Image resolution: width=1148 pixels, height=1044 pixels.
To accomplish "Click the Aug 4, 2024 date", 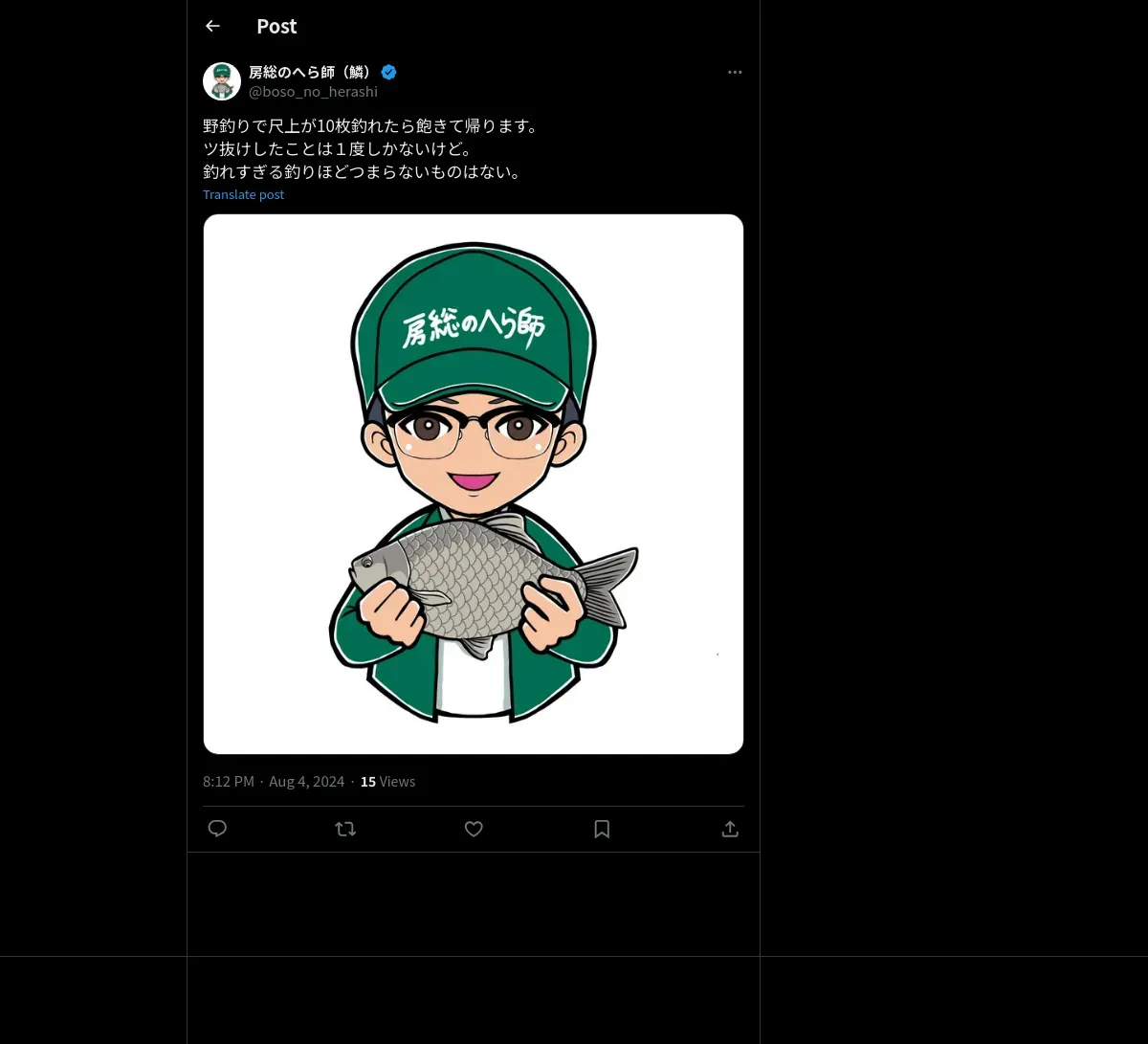I will click(306, 782).
